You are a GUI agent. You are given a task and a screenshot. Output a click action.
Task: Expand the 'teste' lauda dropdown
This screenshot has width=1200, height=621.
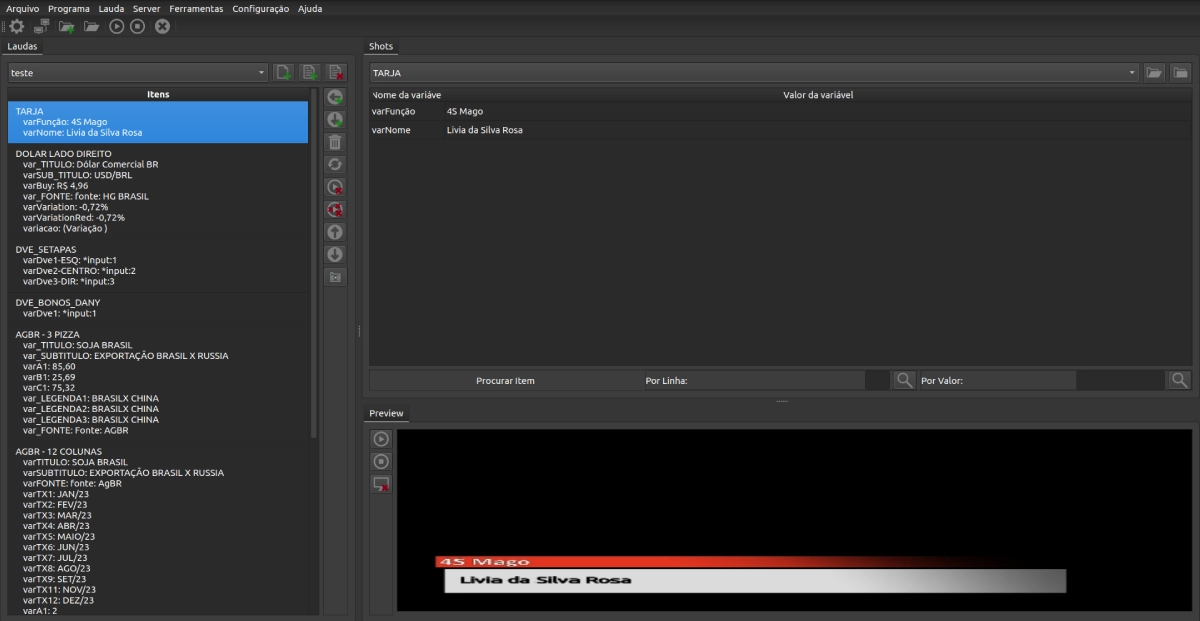(262, 73)
